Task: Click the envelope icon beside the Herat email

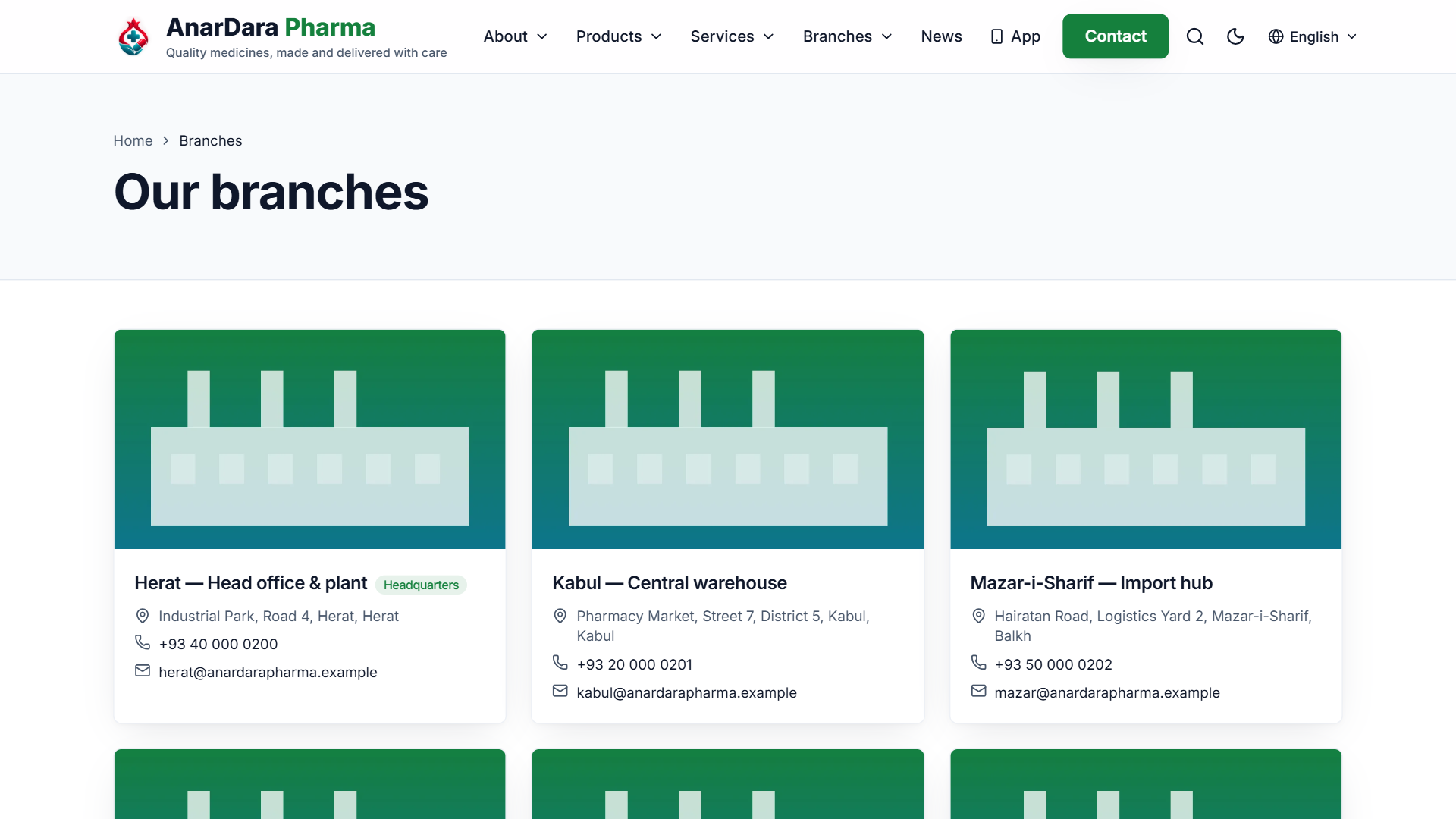Action: point(143,670)
